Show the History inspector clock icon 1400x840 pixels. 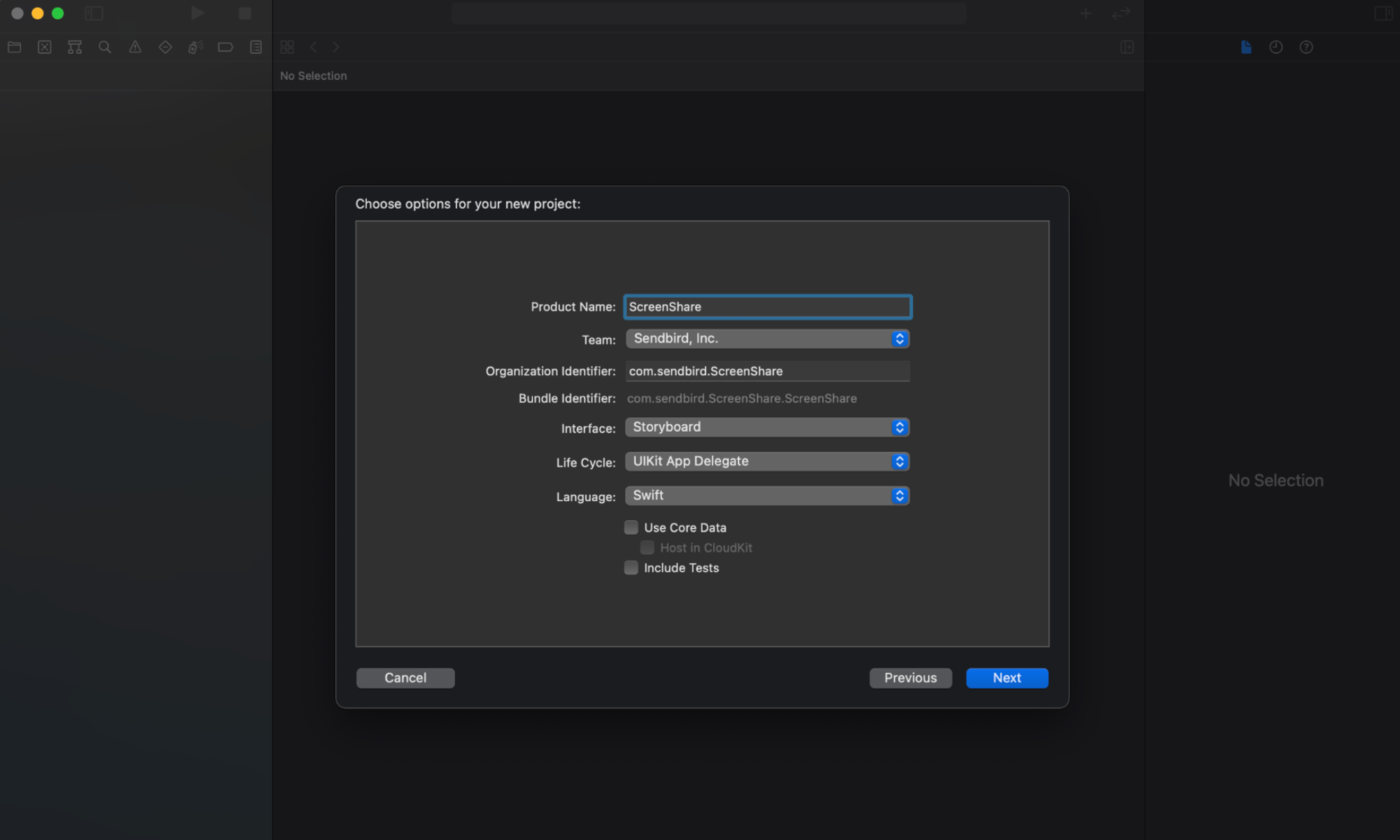1276,47
